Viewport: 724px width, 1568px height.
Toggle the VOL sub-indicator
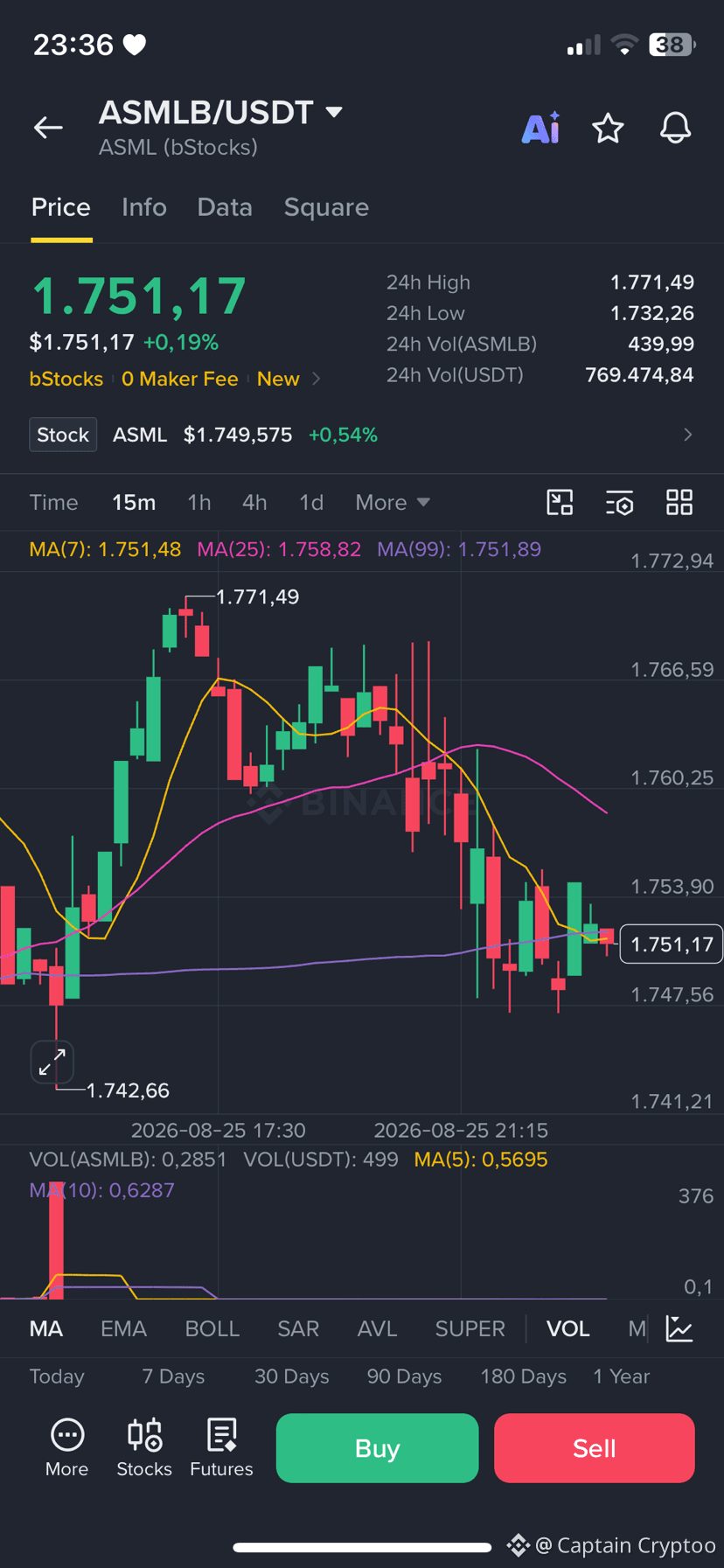568,1328
